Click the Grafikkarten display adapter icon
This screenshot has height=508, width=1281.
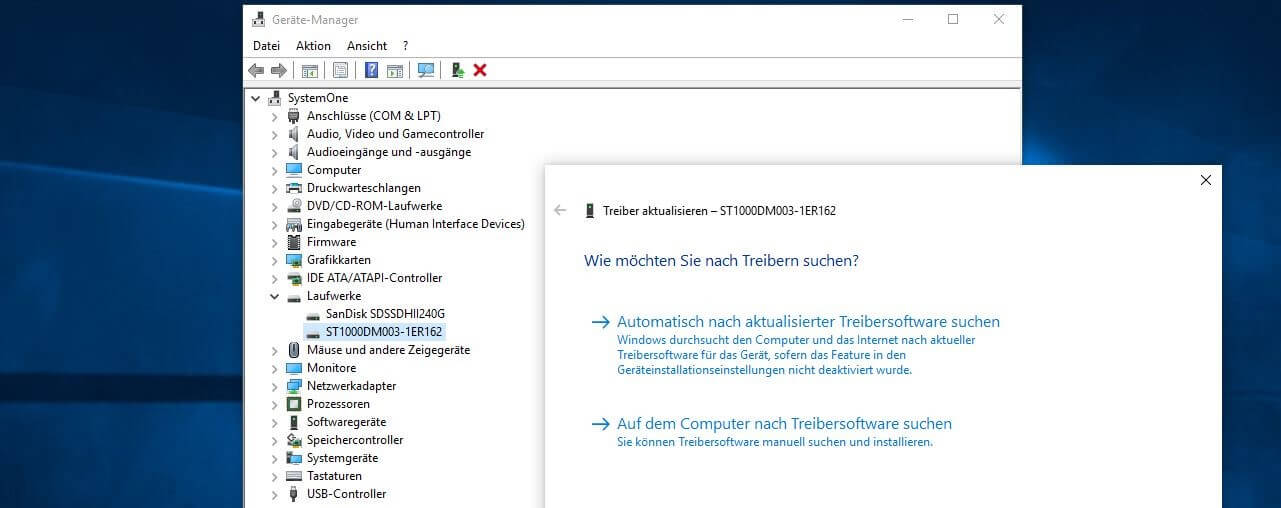coord(294,260)
